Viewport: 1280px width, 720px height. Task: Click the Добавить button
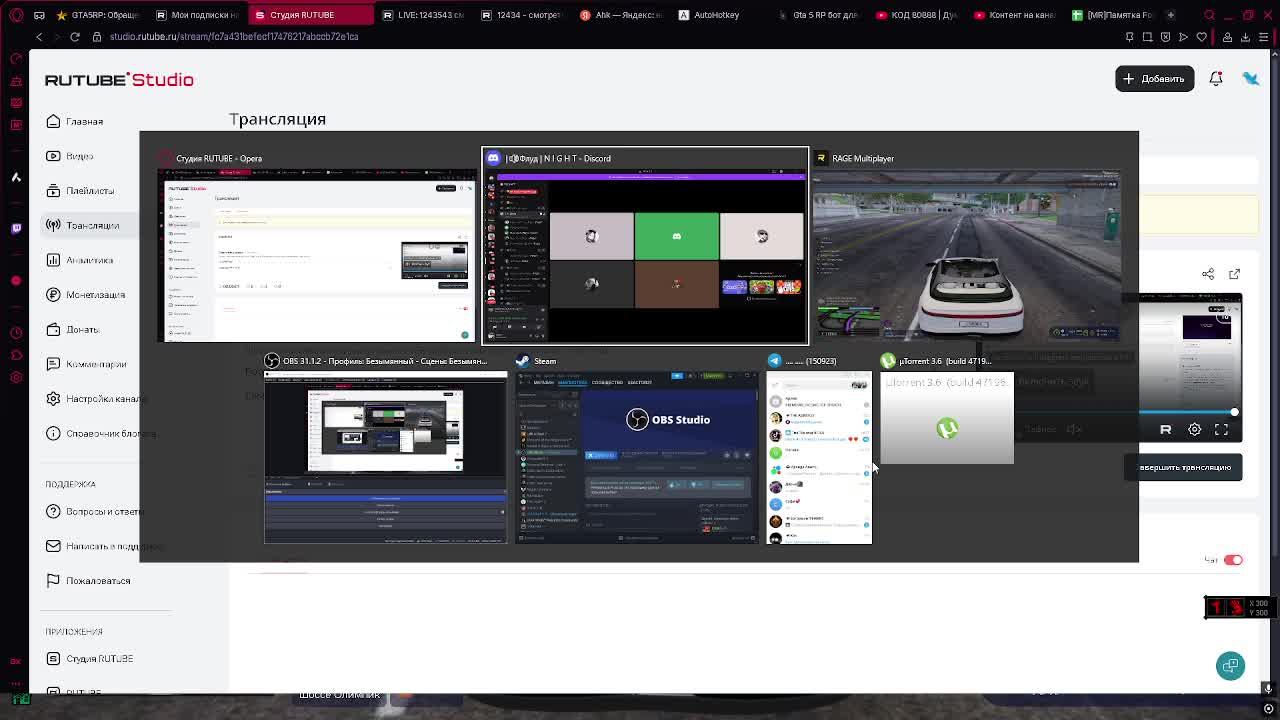[1154, 78]
